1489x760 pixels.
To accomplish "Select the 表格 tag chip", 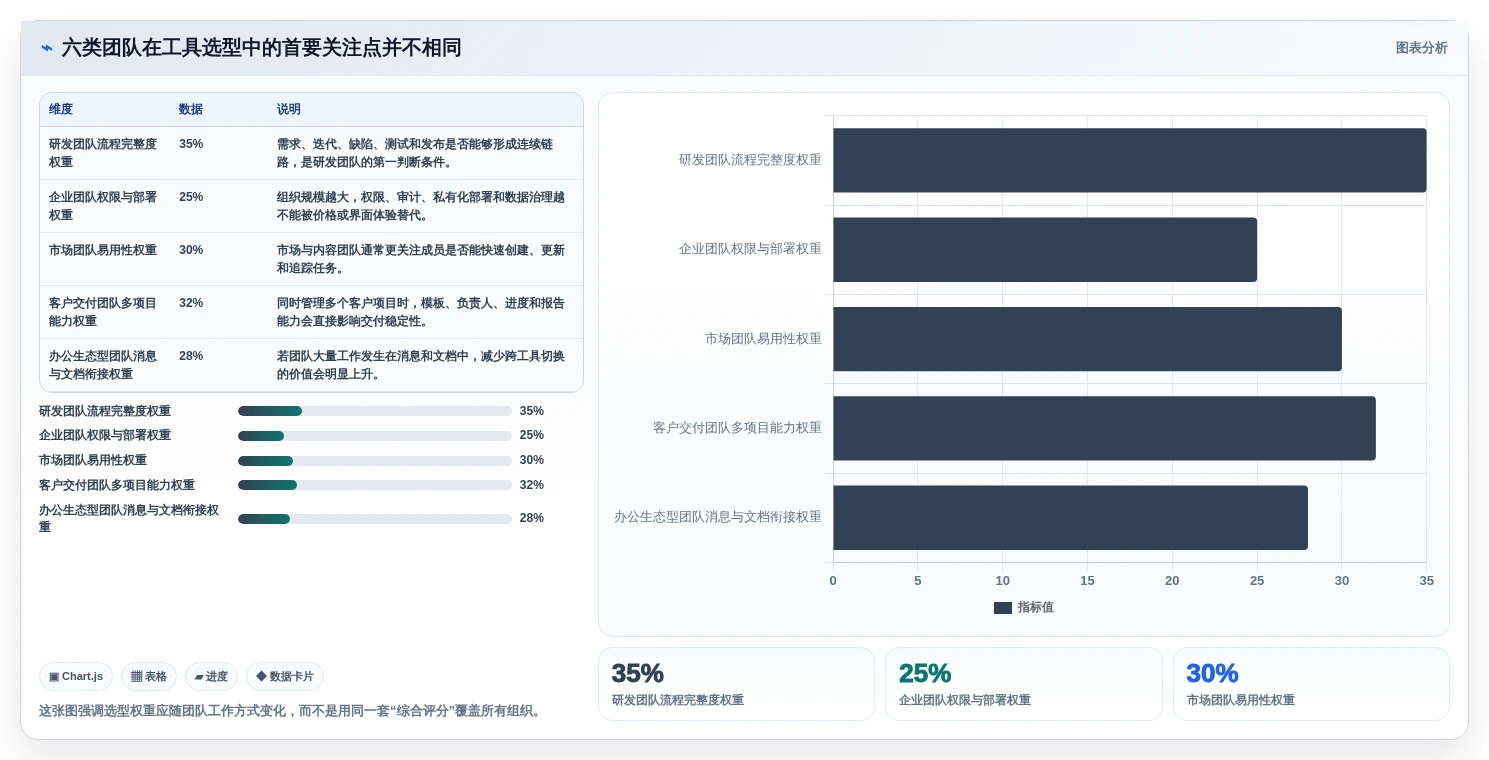I will pos(149,677).
